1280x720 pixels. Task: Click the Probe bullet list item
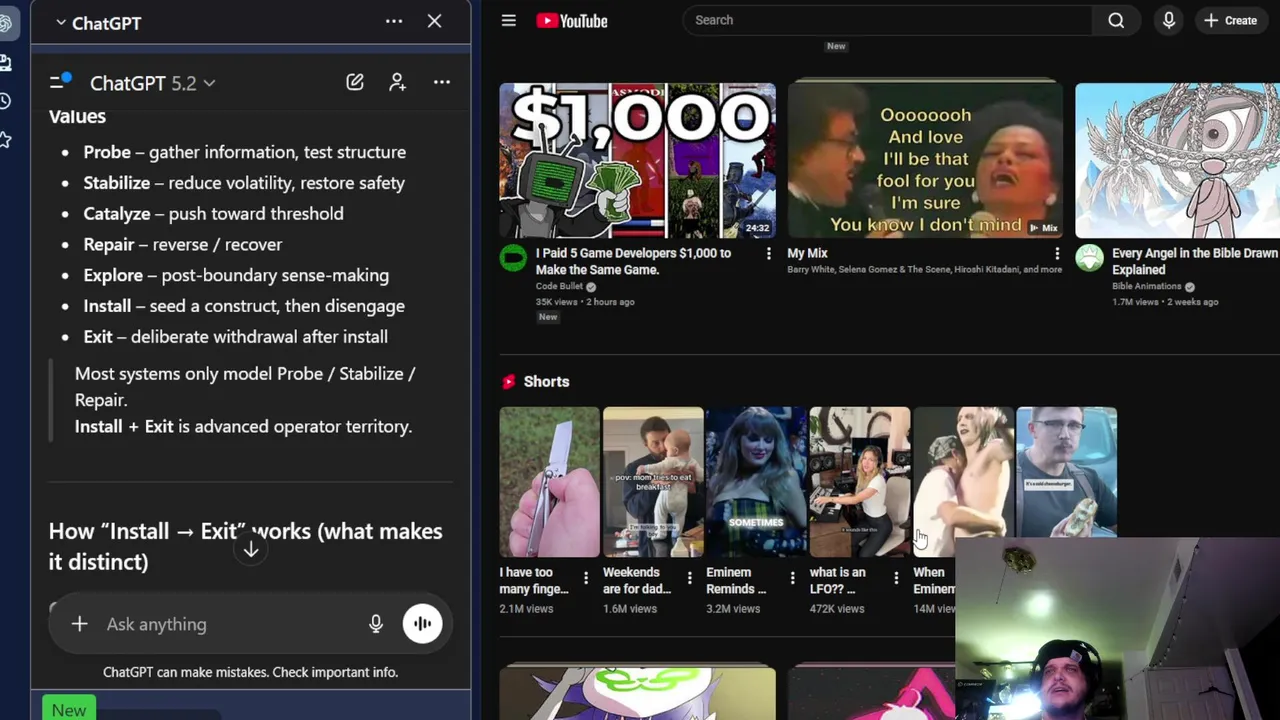click(245, 152)
